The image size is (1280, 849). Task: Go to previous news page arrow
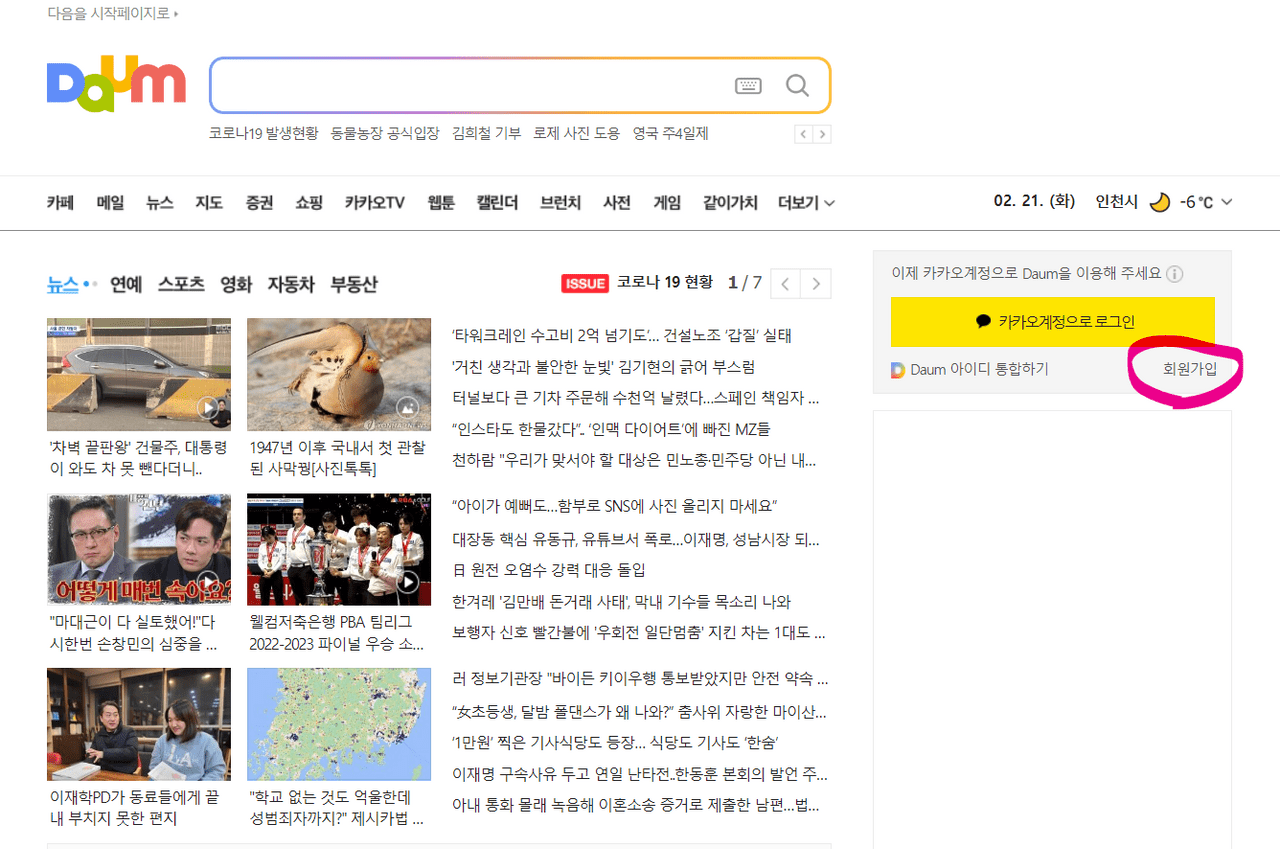pos(785,284)
